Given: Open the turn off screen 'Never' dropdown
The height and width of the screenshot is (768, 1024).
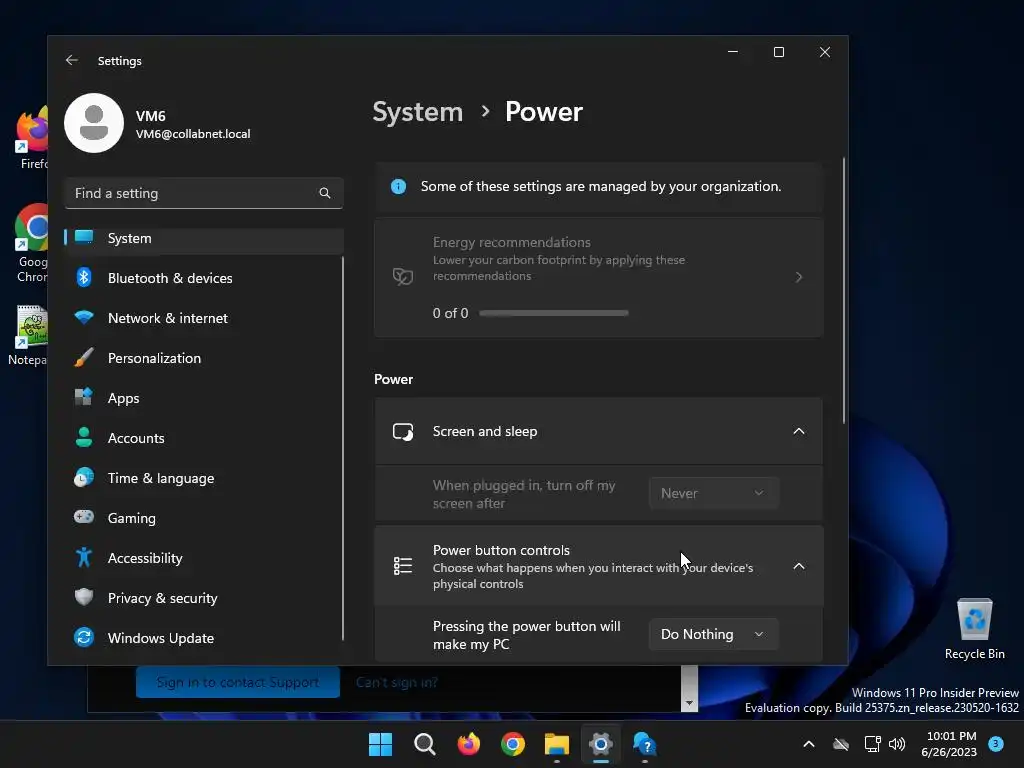Looking at the screenshot, I should coord(714,493).
